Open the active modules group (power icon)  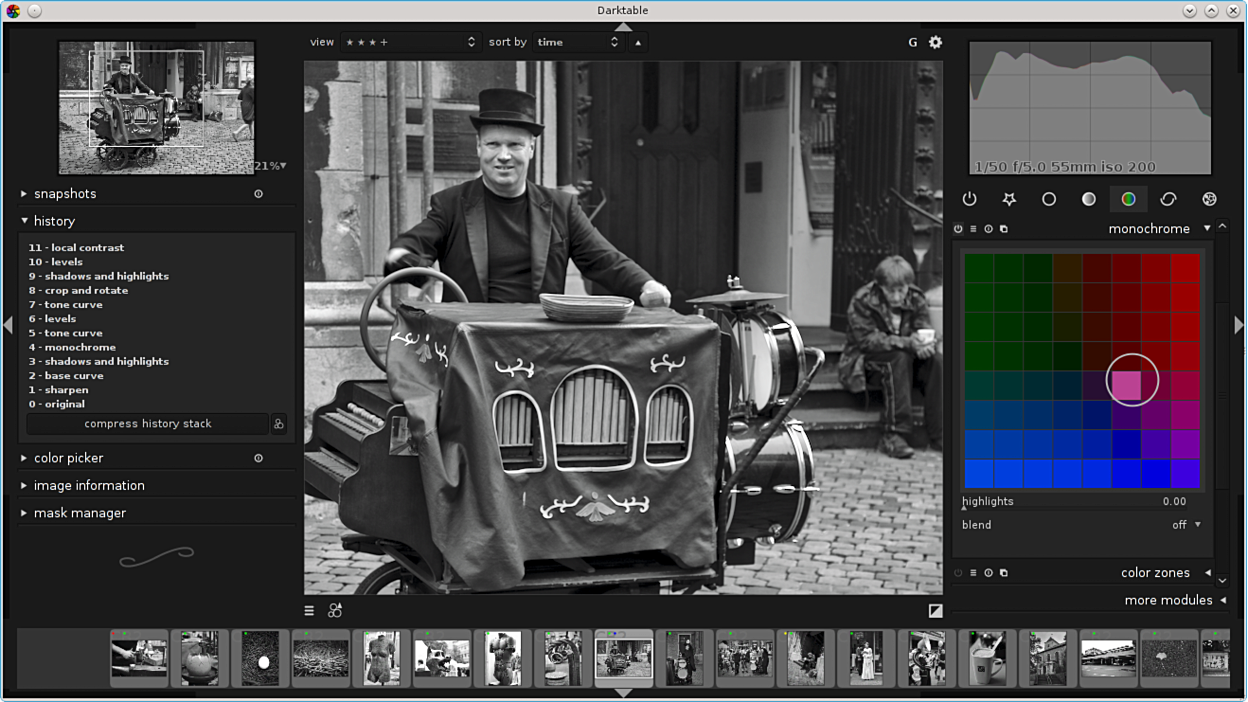tap(969, 199)
